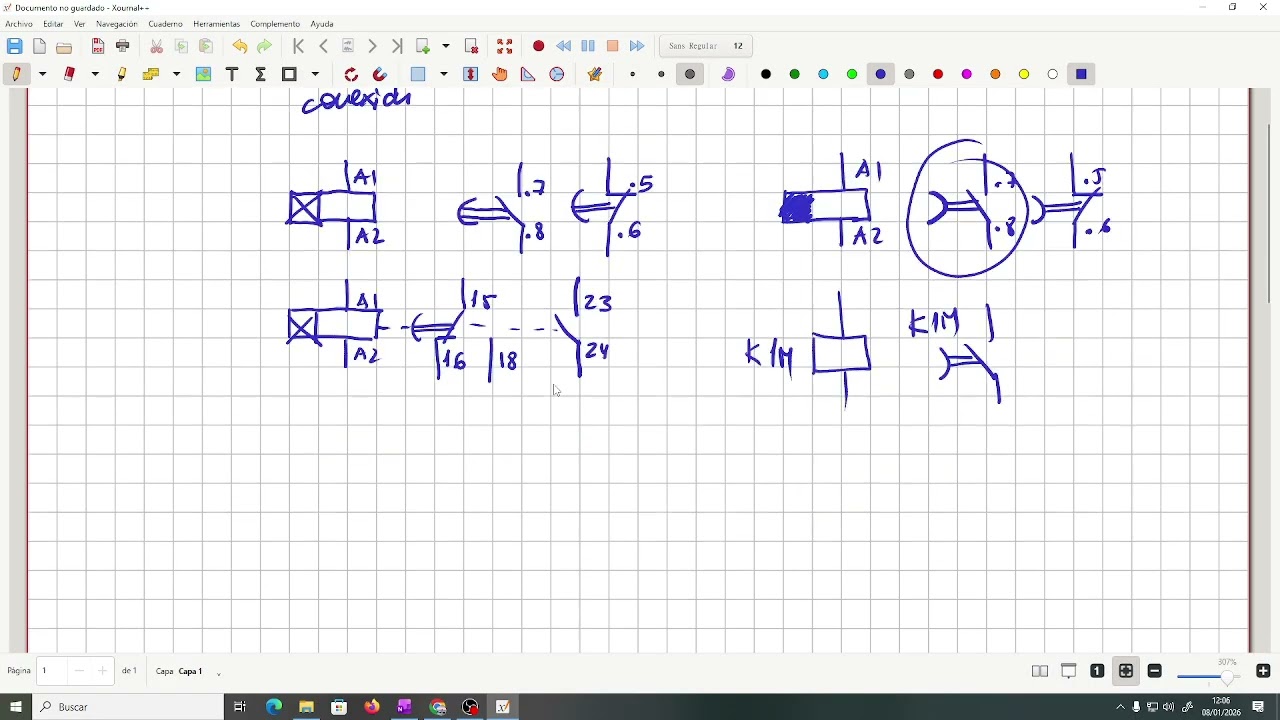Open the custom color picker square
This screenshot has width=1280, height=720.
click(x=1082, y=75)
